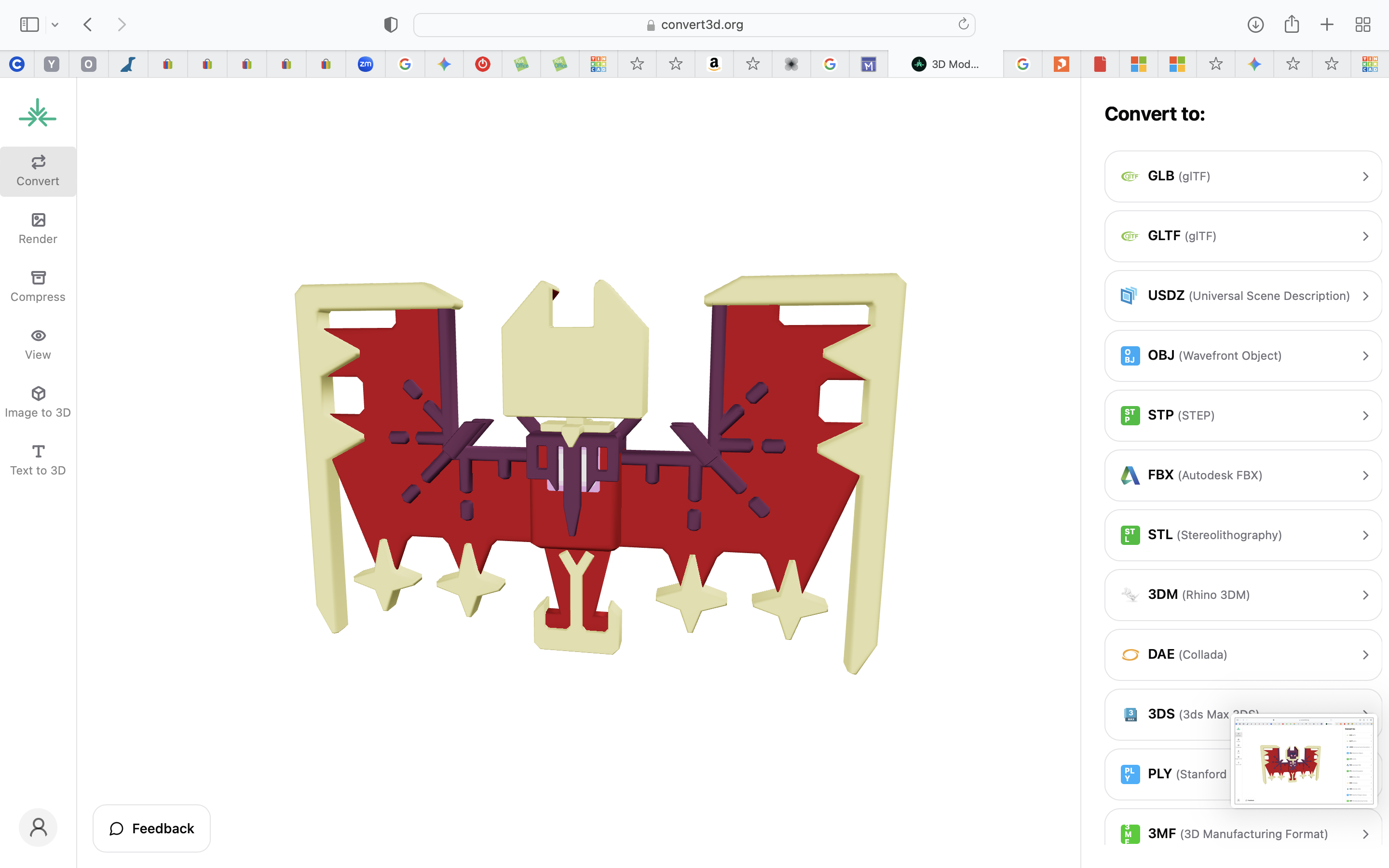Switch to the black sunburst tab

(791, 64)
